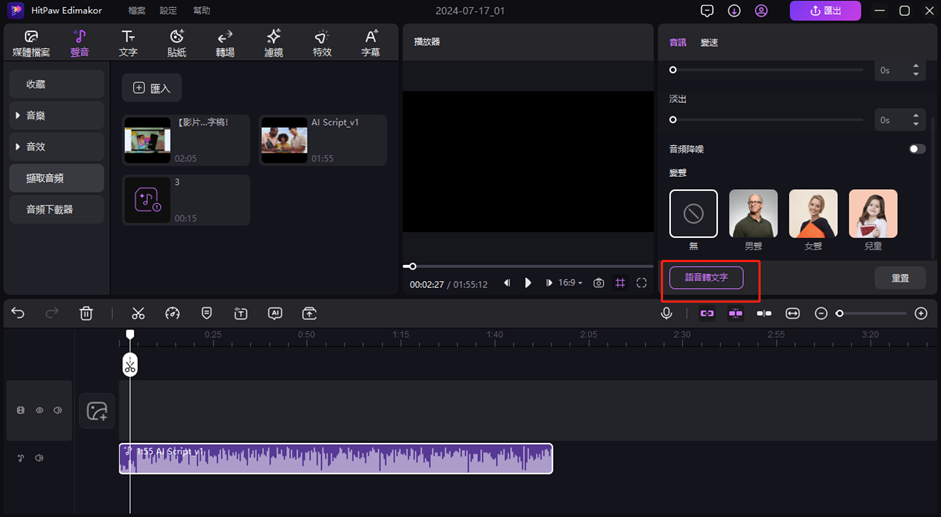941x517 pixels.
Task: Click the undo arrow in timeline toolbar
Action: [x=18, y=313]
